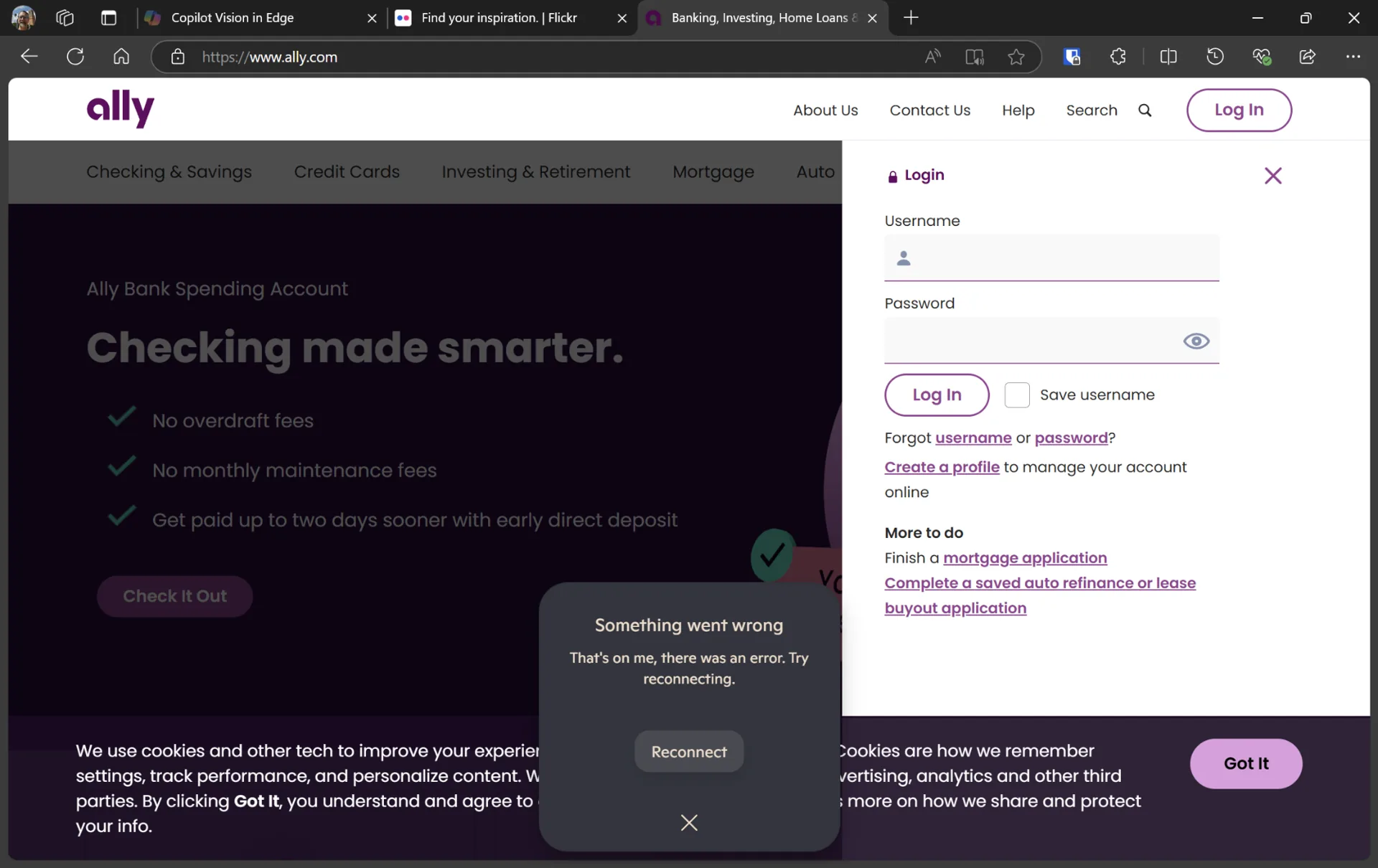Open the shield extension icon in toolbar

[x=1072, y=57]
